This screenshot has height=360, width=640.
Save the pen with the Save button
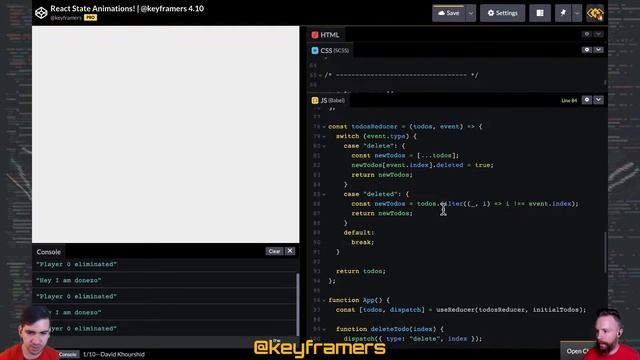click(448, 13)
